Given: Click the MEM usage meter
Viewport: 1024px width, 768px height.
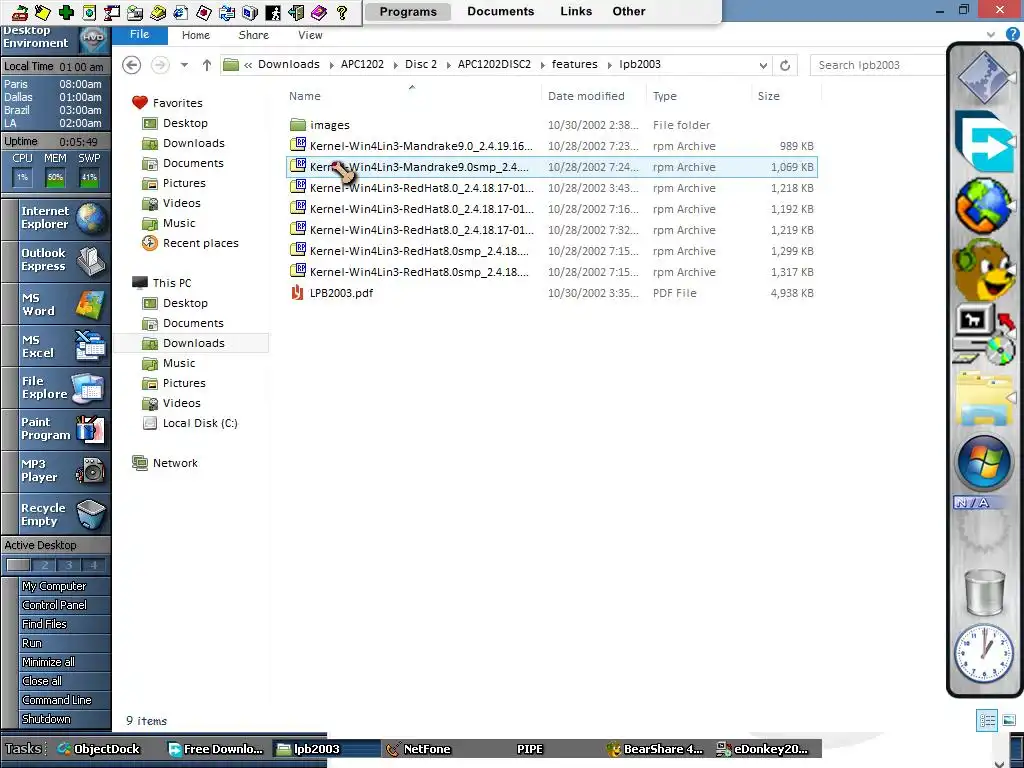Looking at the screenshot, I should [x=56, y=177].
